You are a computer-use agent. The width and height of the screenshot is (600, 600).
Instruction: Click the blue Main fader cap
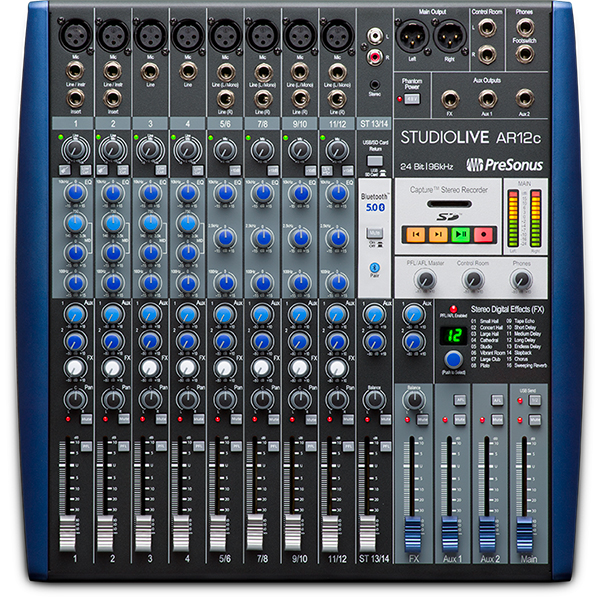(524, 535)
